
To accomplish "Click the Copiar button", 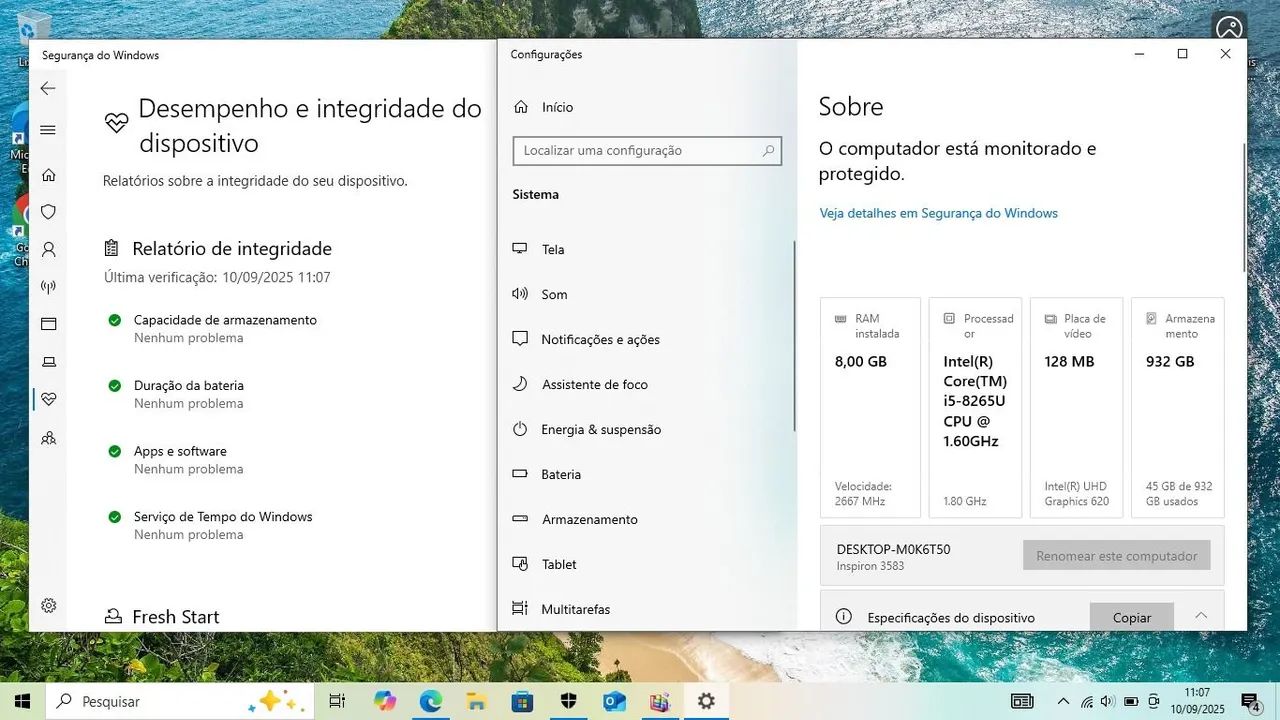I will click(x=1131, y=617).
